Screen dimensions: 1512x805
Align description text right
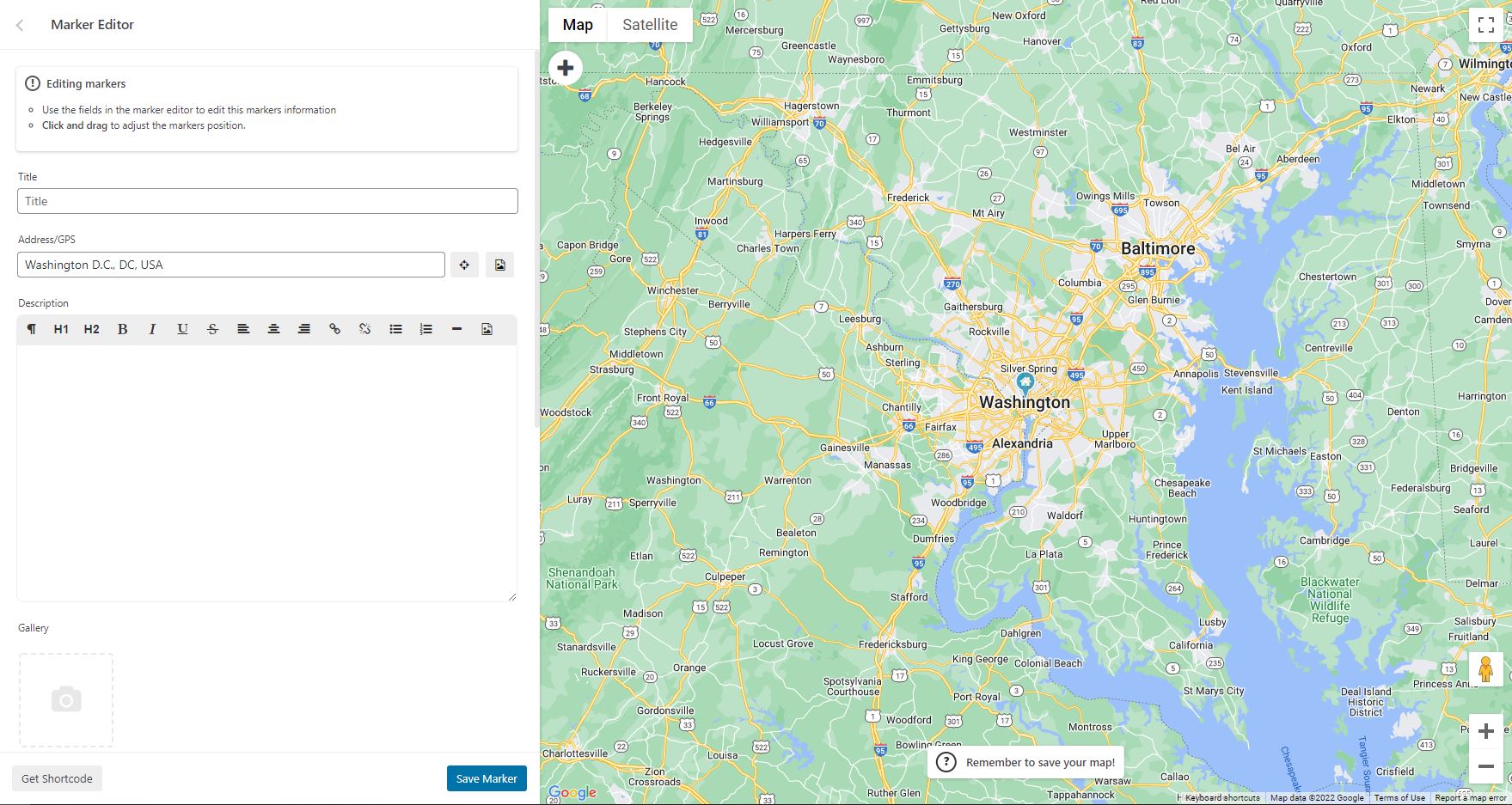click(304, 329)
